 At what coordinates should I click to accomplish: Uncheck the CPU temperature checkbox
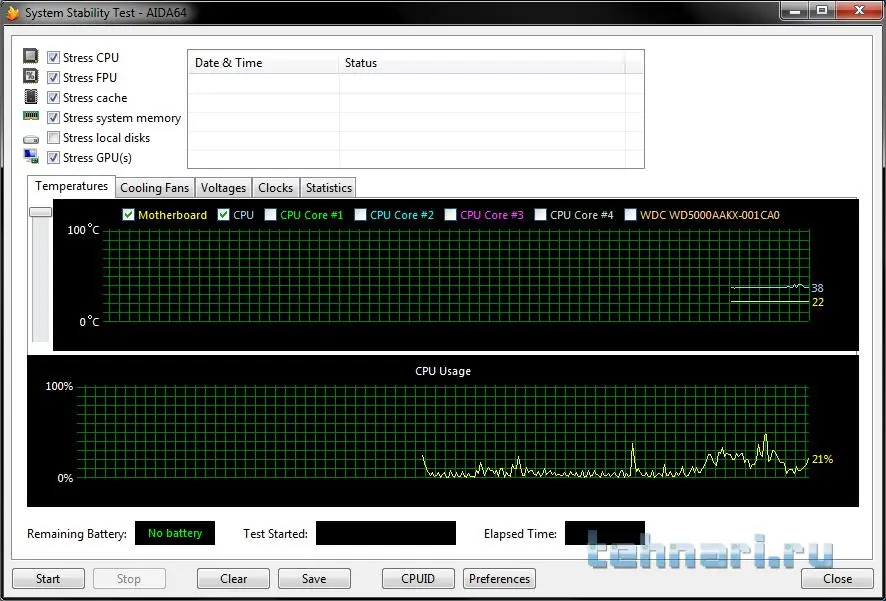click(x=223, y=215)
